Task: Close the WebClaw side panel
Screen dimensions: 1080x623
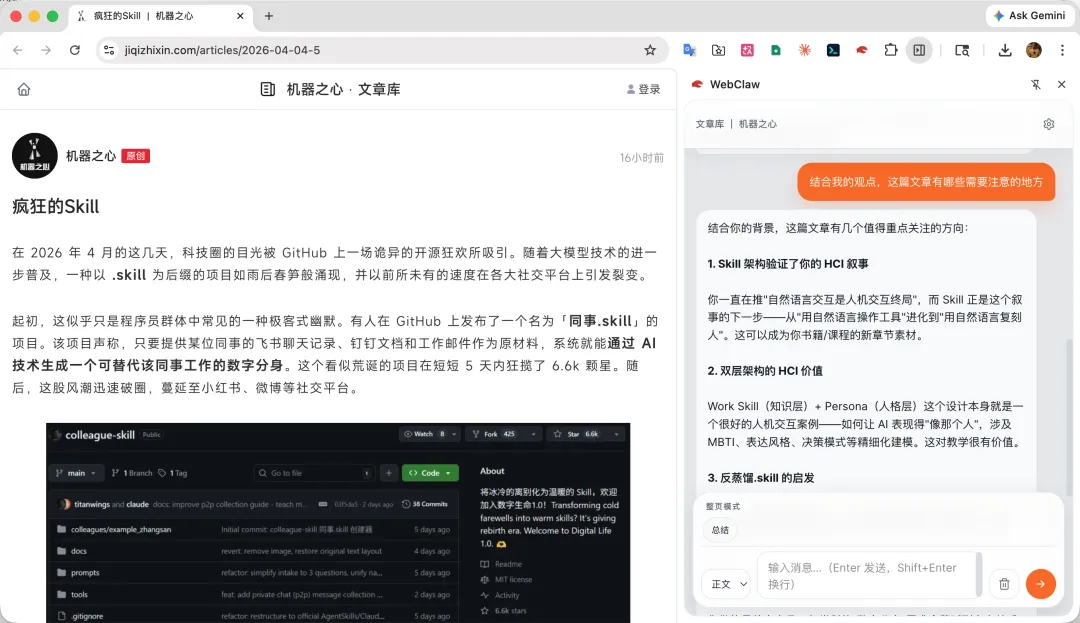Action: click(x=1061, y=84)
